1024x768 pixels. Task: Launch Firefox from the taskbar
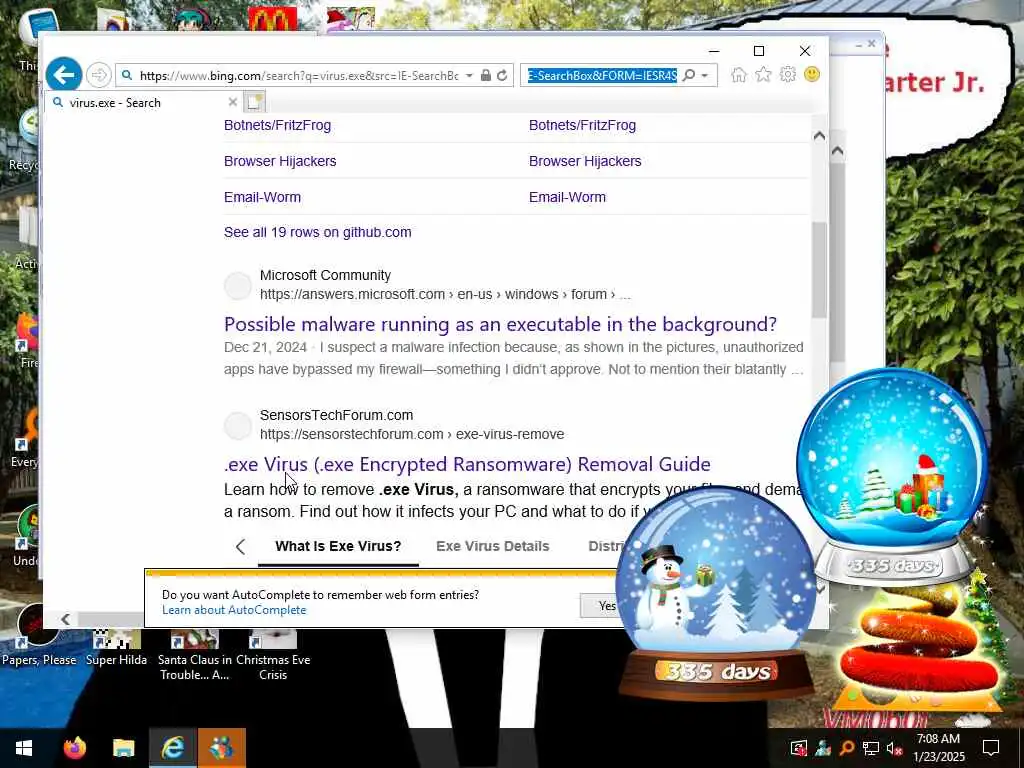tap(74, 748)
